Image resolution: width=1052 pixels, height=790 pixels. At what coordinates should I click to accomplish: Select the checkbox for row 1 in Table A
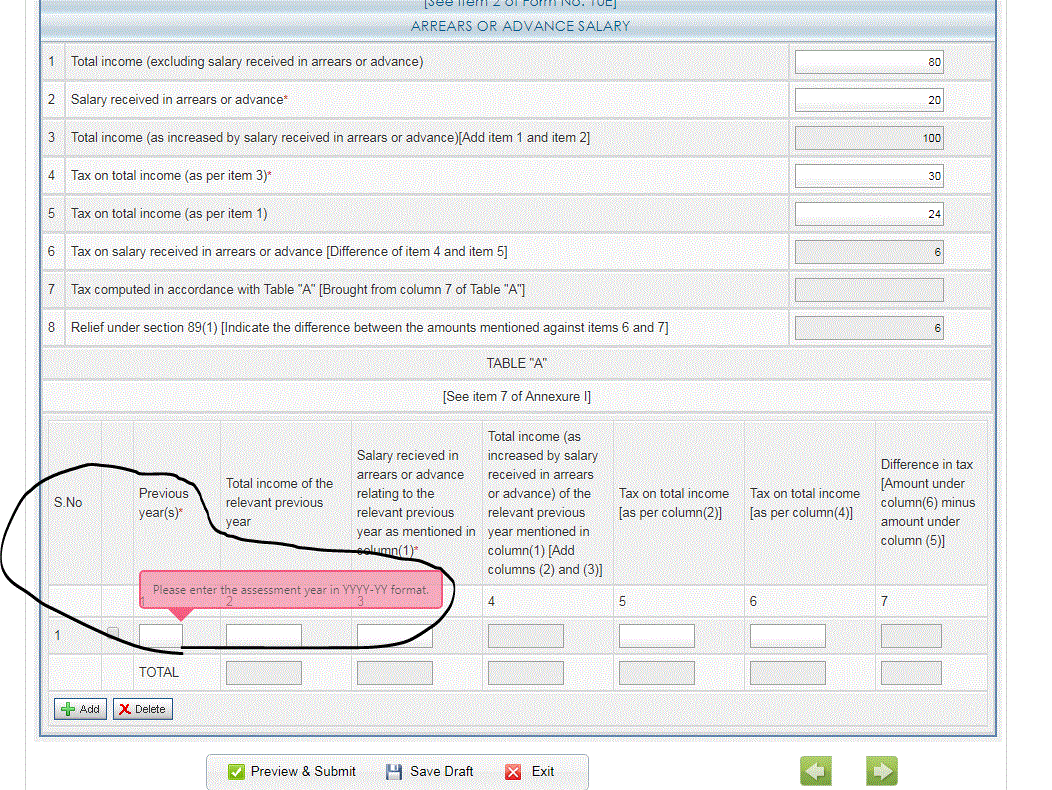pyautogui.click(x=112, y=632)
